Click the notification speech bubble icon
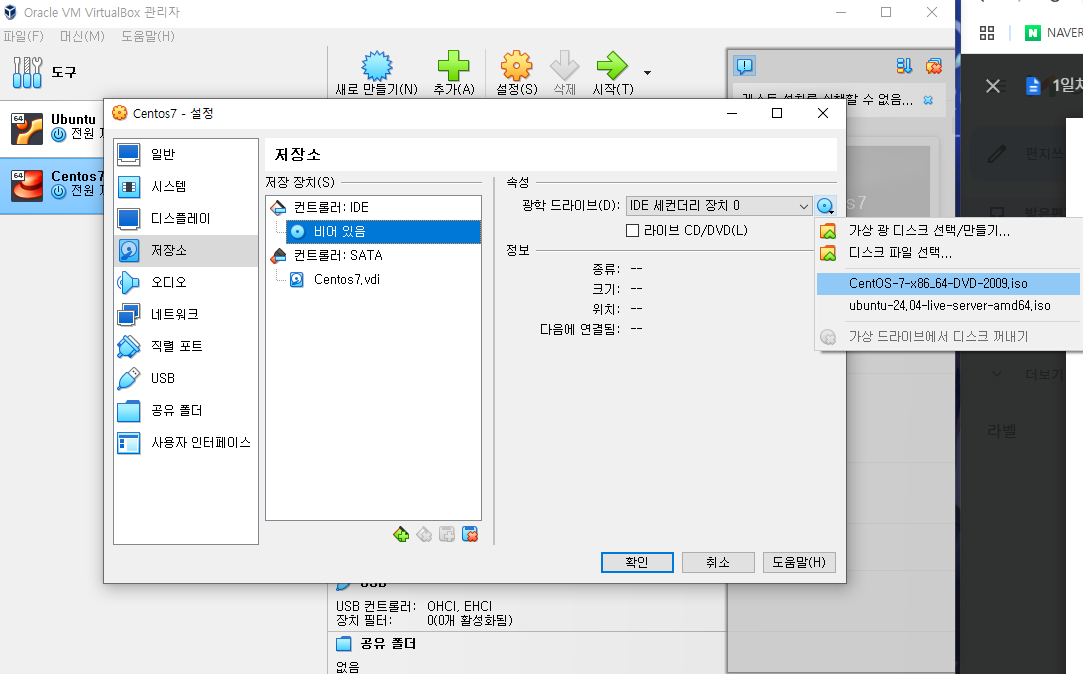The height and width of the screenshot is (674, 1083). point(745,66)
